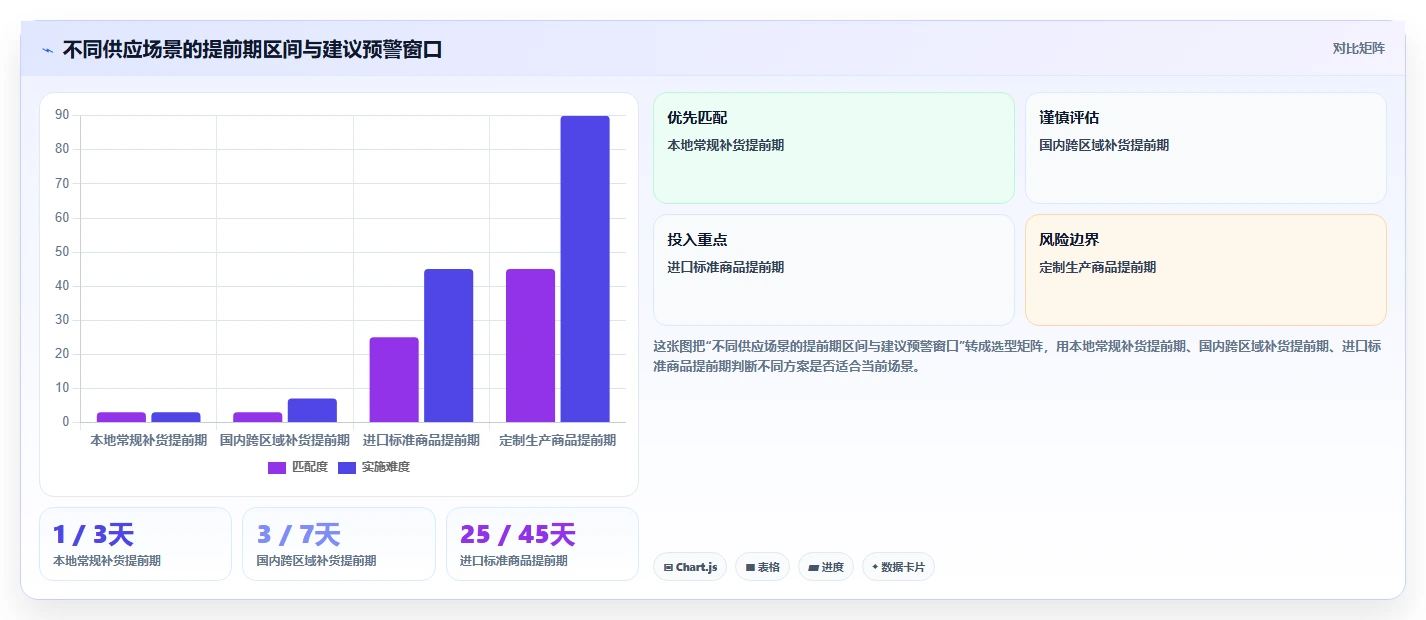Click the 3 / 7天 stat value
Screen dimensions: 1426x620
point(298,535)
